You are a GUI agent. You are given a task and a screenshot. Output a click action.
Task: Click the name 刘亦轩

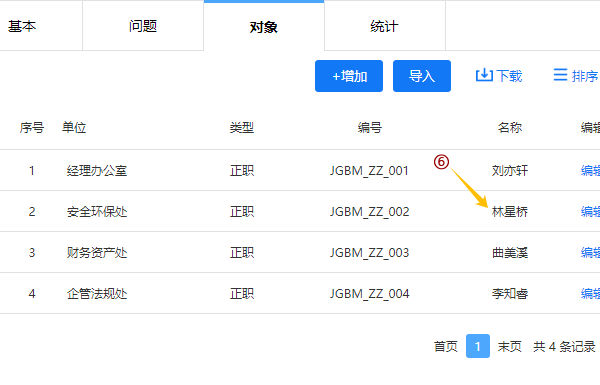[x=510, y=170]
